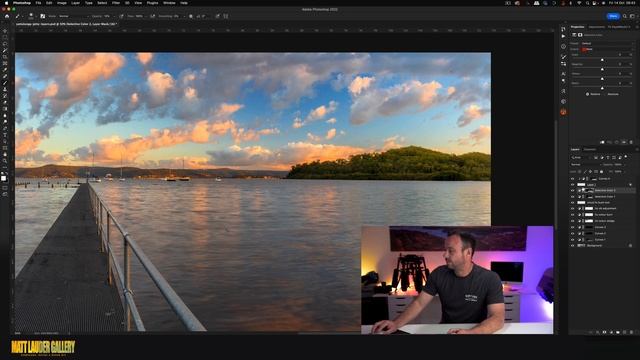Click the Home icon in options bar
Image resolution: width=640 pixels, height=360 pixels.
[x=7, y=16]
